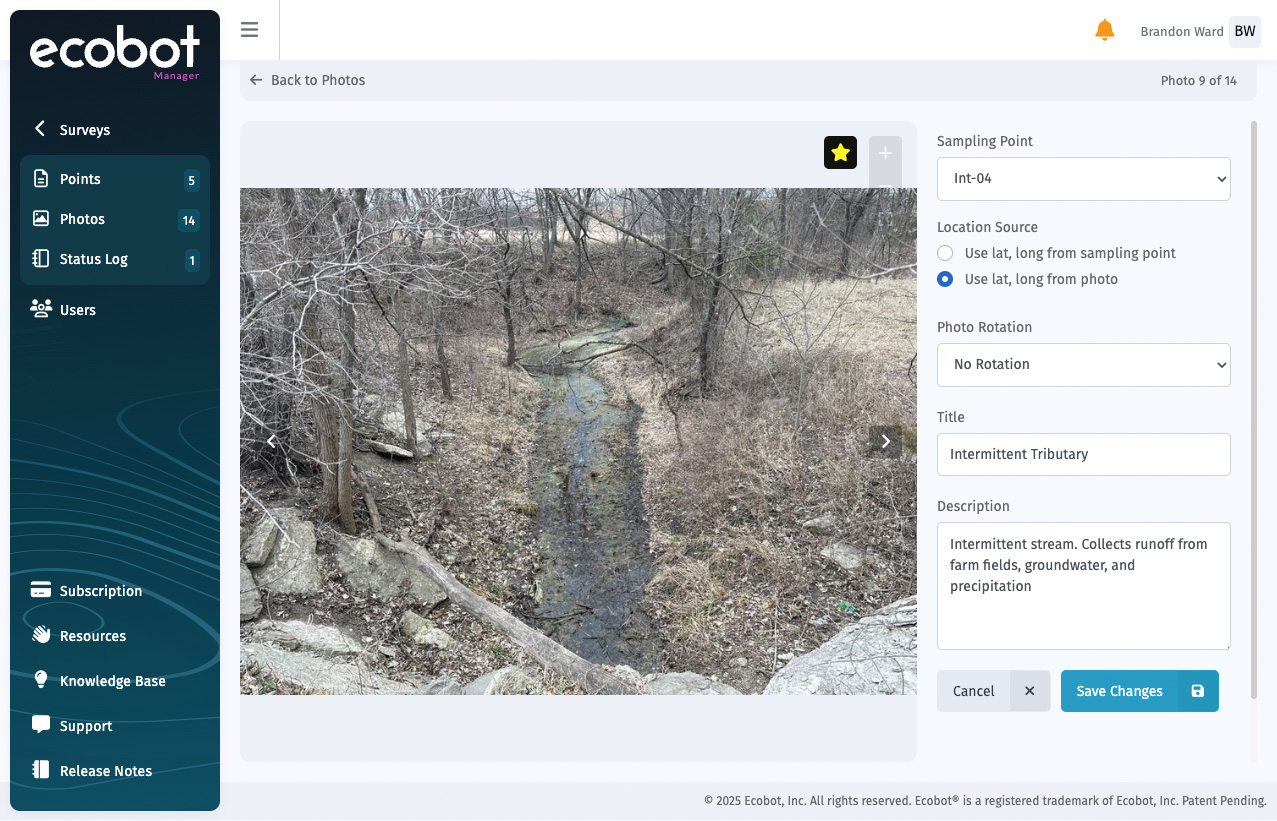This screenshot has width=1277, height=821.
Task: Click the Back to Photos arrow icon
Action: tap(256, 80)
